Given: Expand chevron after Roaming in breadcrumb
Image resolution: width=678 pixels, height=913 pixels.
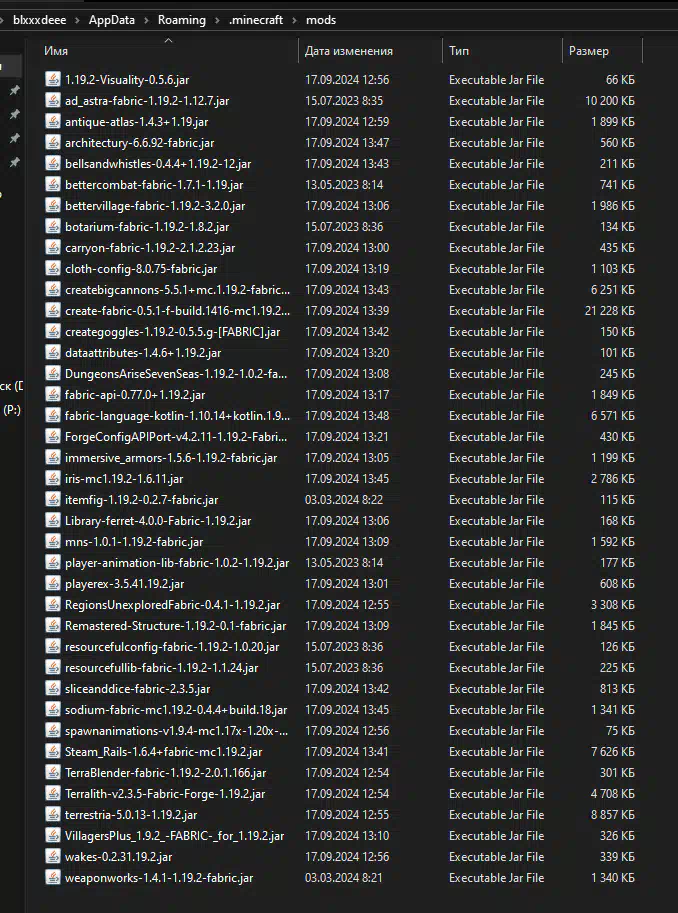Looking at the screenshot, I should click(217, 20).
